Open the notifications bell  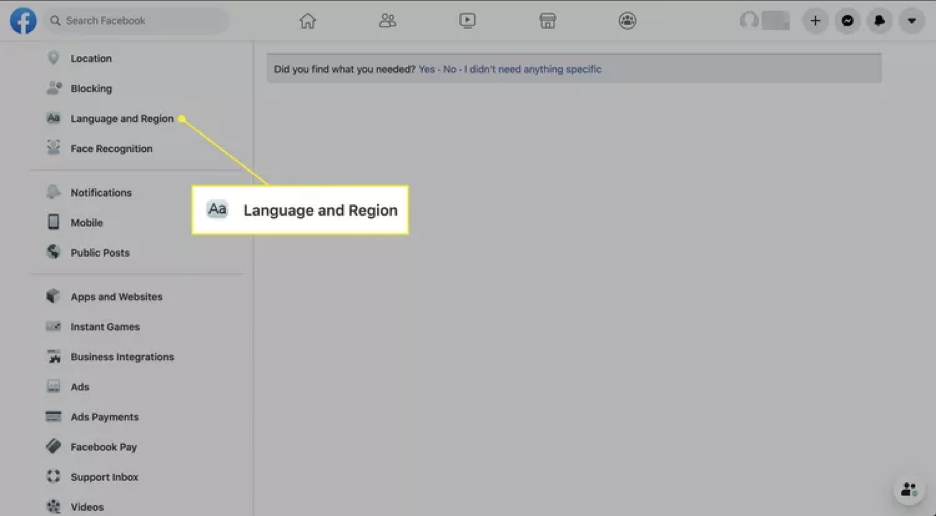[879, 20]
